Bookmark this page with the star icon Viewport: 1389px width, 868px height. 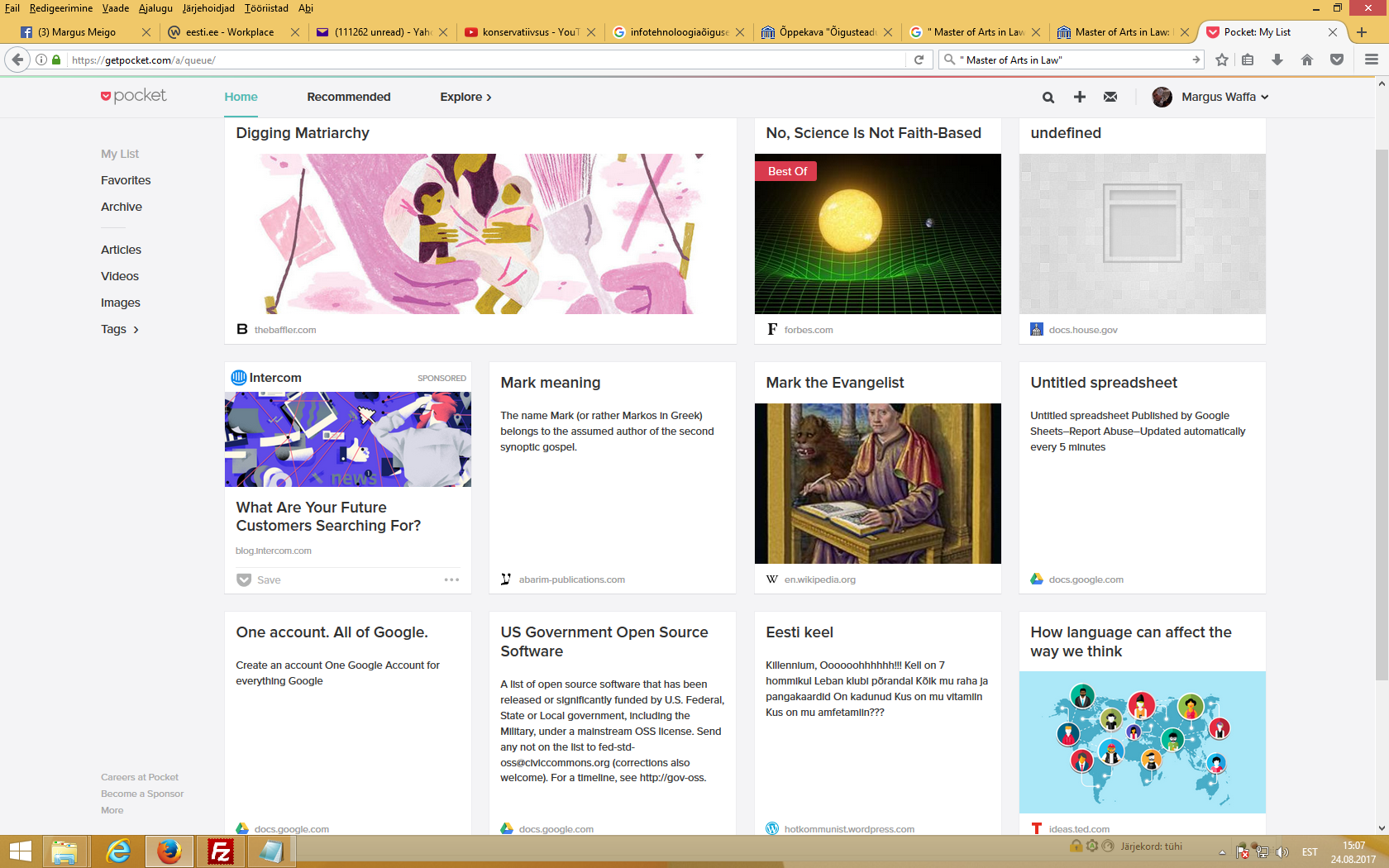click(x=1222, y=60)
